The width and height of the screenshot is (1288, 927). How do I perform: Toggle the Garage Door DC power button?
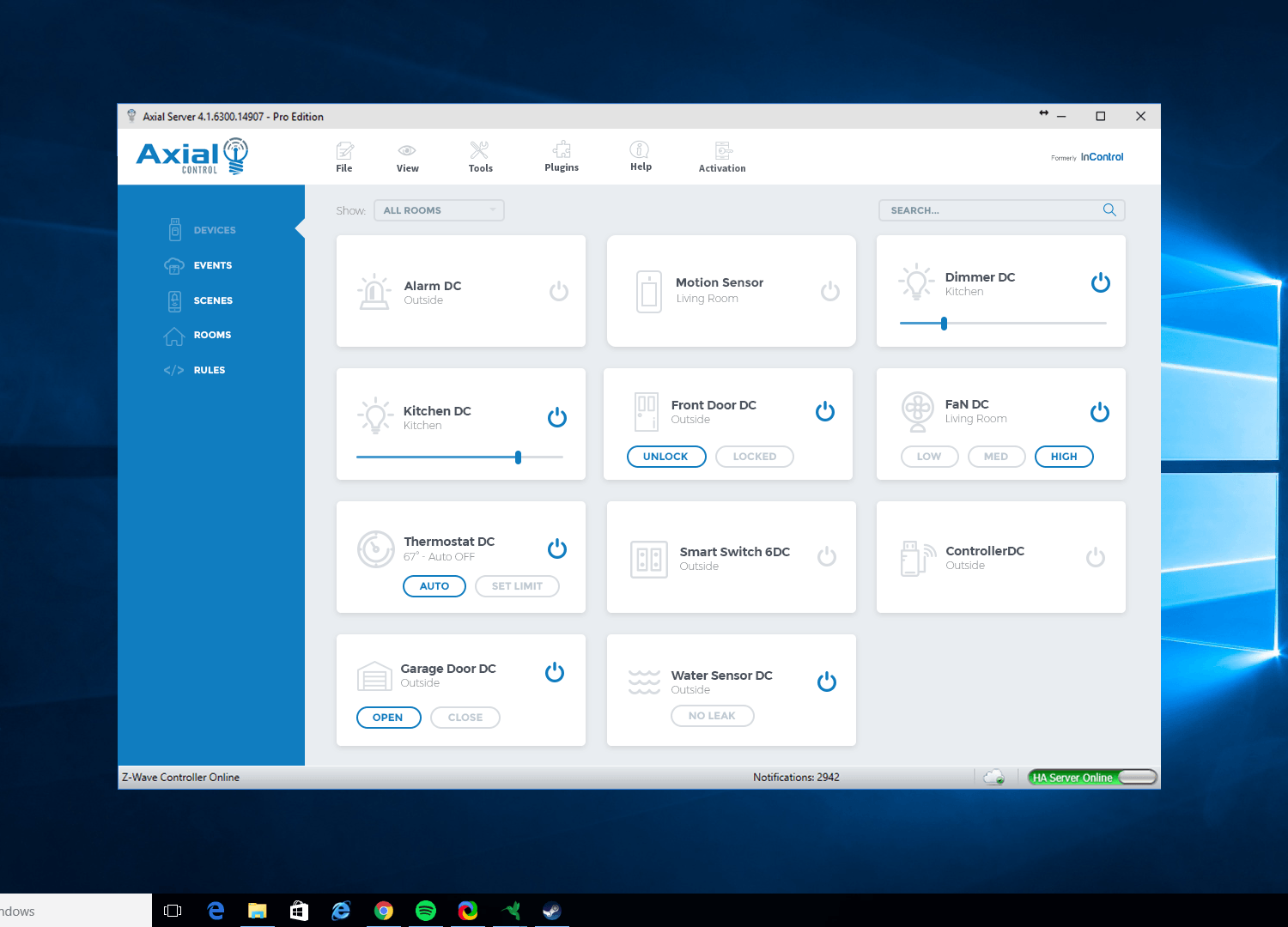(555, 672)
